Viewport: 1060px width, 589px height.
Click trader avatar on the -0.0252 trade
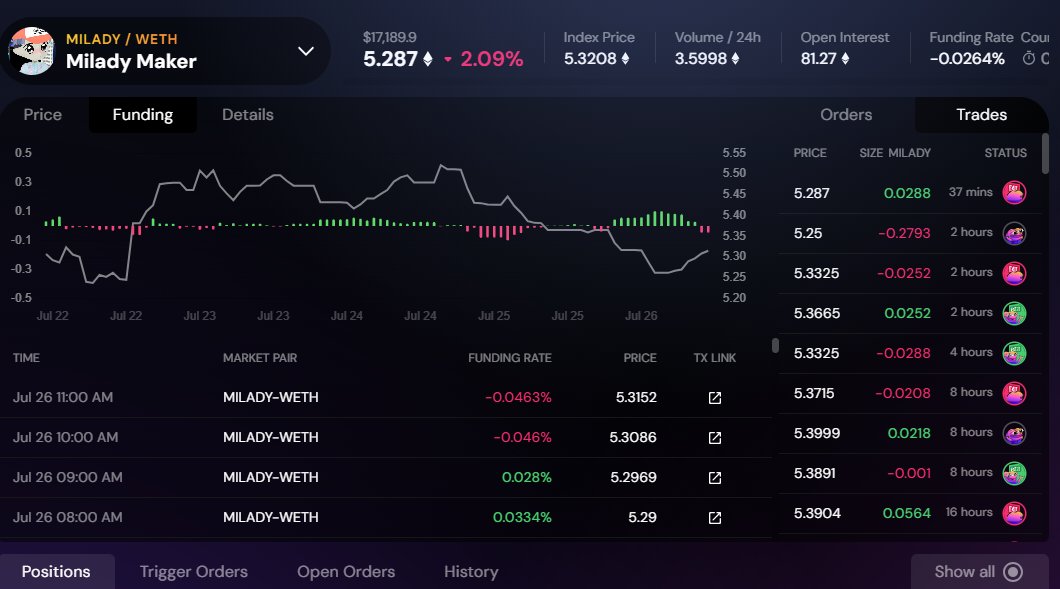point(1014,273)
